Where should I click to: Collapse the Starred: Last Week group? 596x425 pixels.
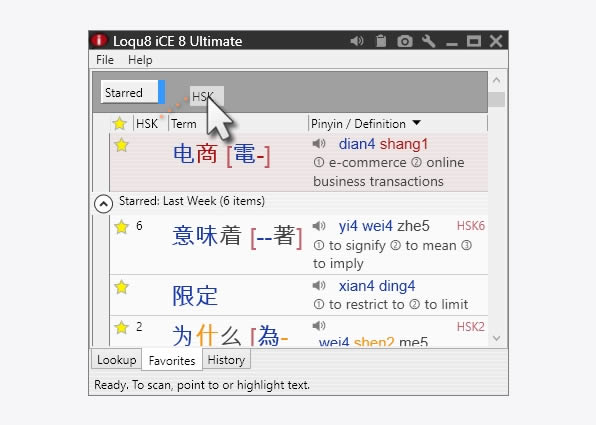pos(103,204)
